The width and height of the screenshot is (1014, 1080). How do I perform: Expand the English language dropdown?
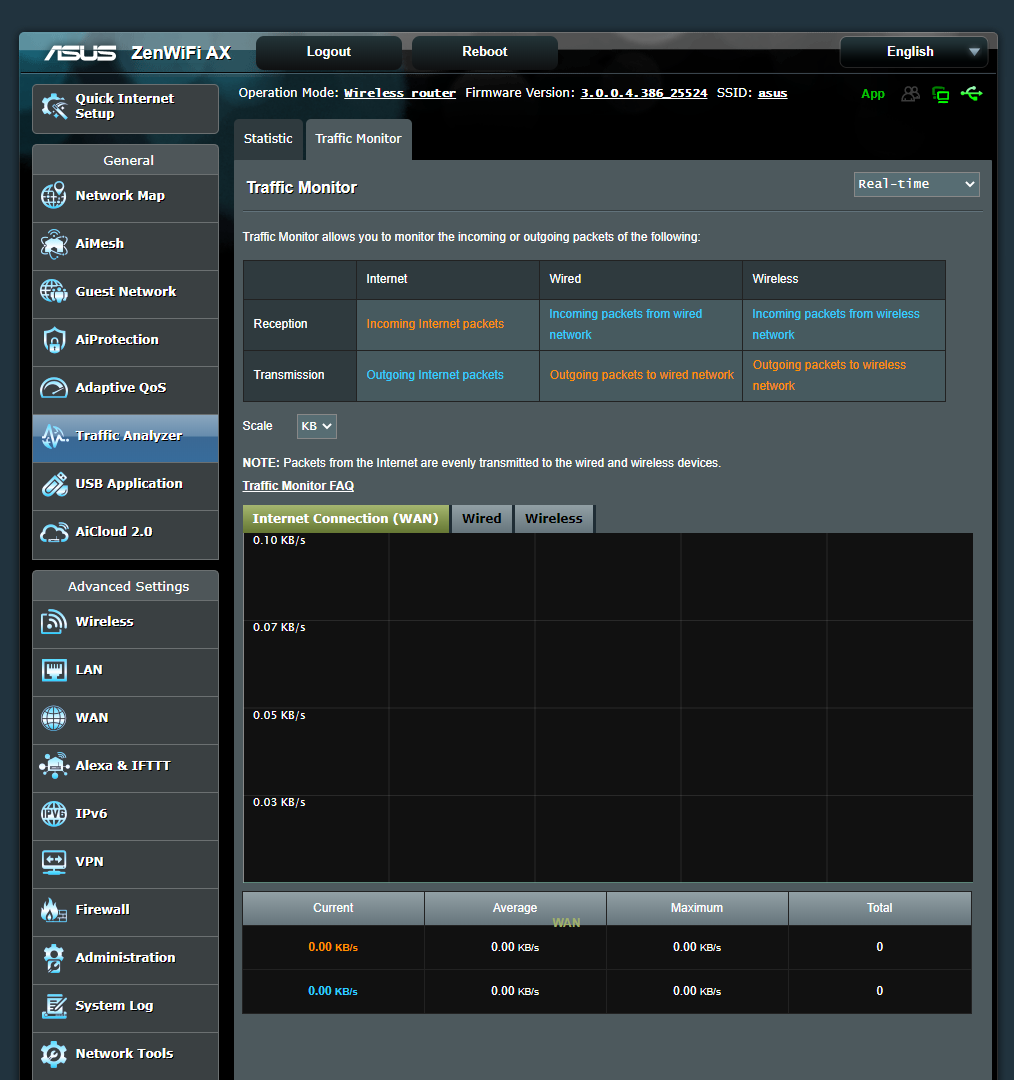click(913, 52)
